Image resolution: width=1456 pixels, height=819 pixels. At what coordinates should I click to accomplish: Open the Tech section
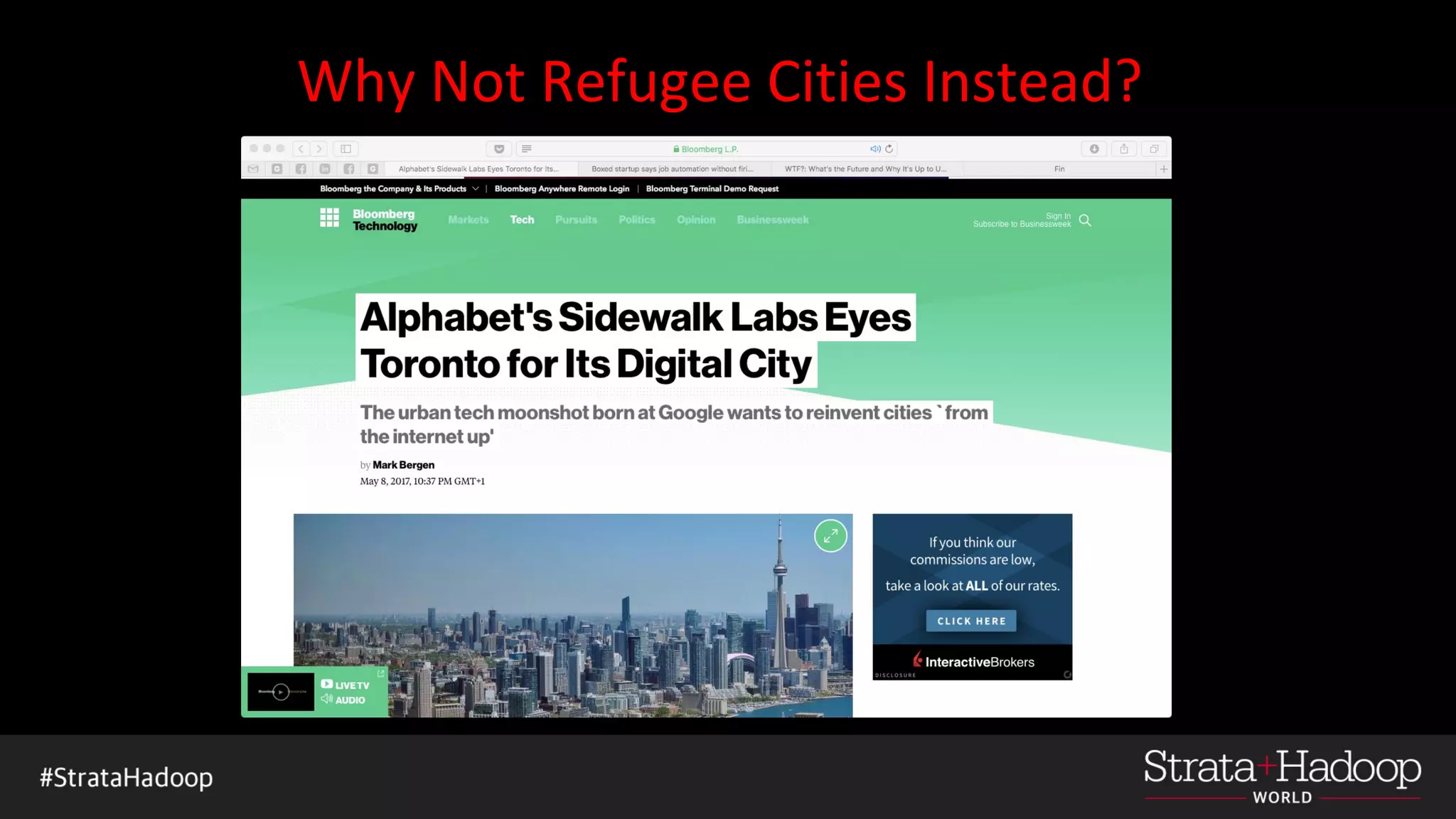522,220
